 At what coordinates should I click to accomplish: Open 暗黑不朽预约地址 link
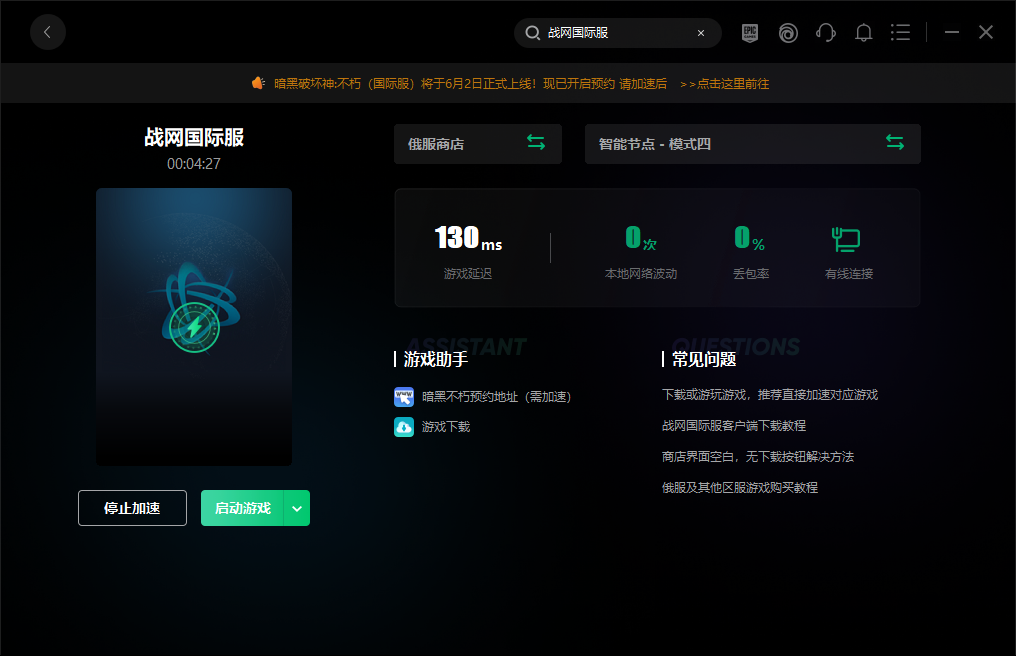(496, 397)
